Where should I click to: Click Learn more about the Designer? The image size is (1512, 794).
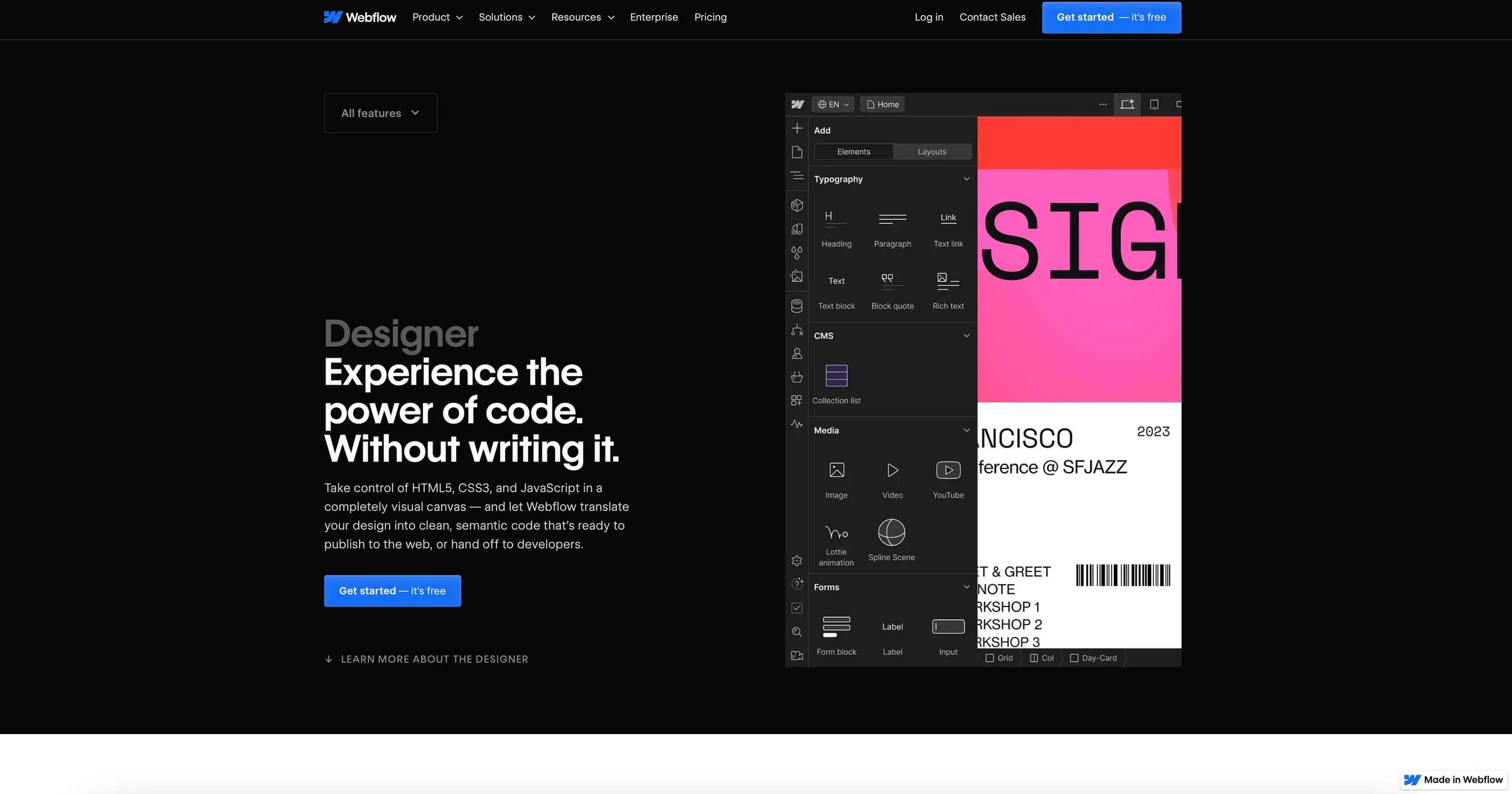pyautogui.click(x=434, y=659)
